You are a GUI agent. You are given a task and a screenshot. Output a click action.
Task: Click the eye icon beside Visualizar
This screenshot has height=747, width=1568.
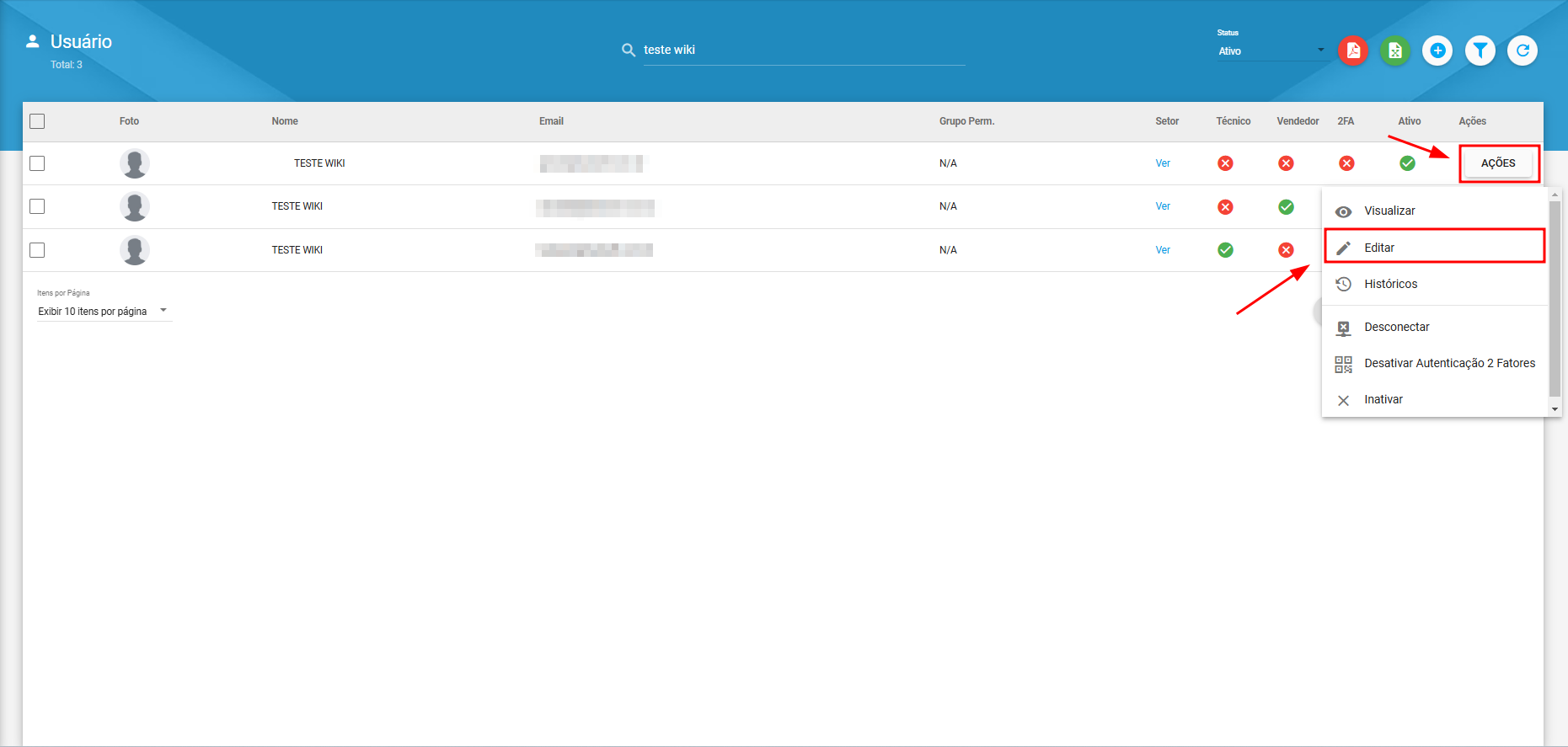click(1344, 211)
